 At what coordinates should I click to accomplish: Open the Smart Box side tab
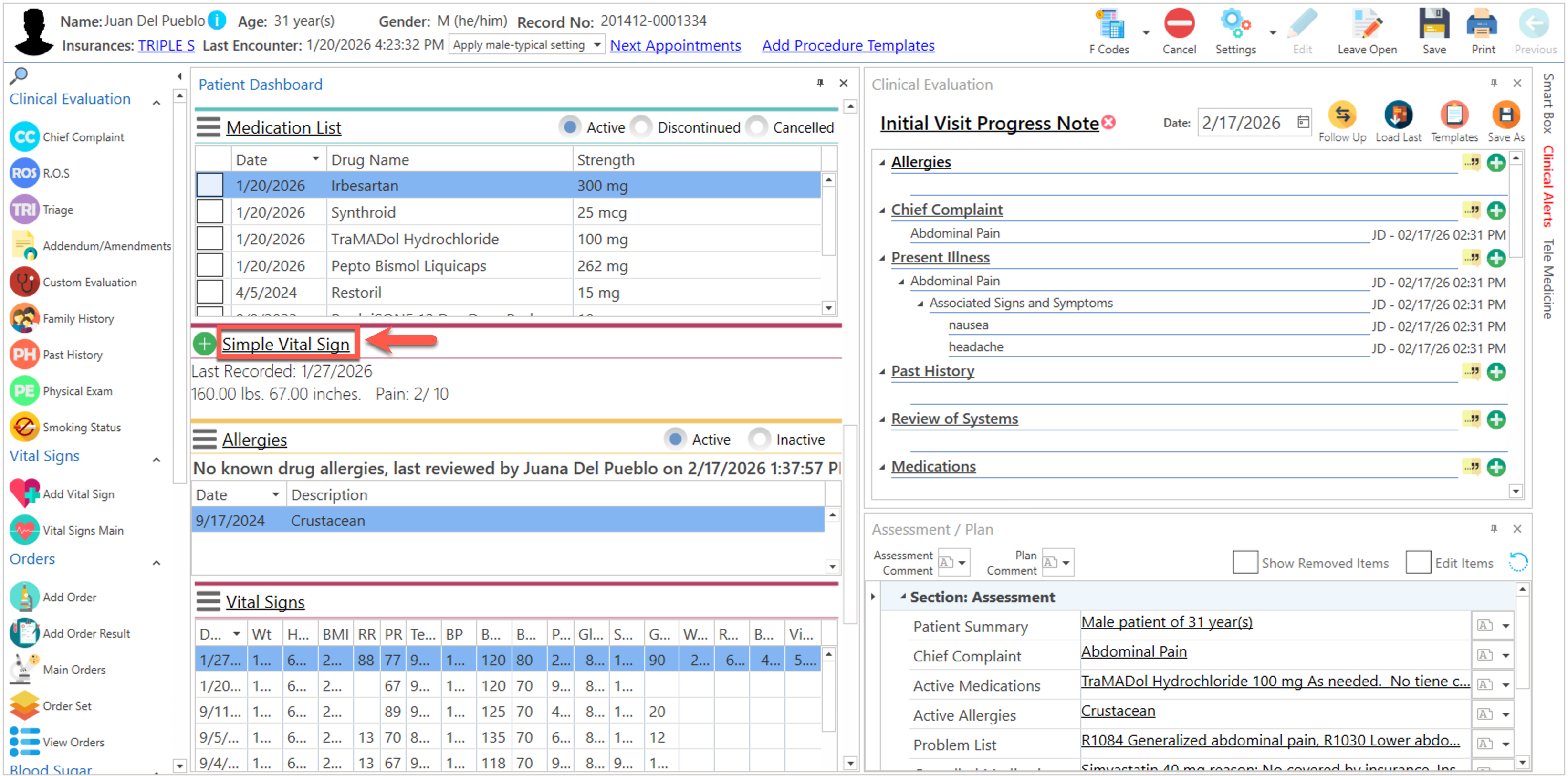click(x=1547, y=104)
